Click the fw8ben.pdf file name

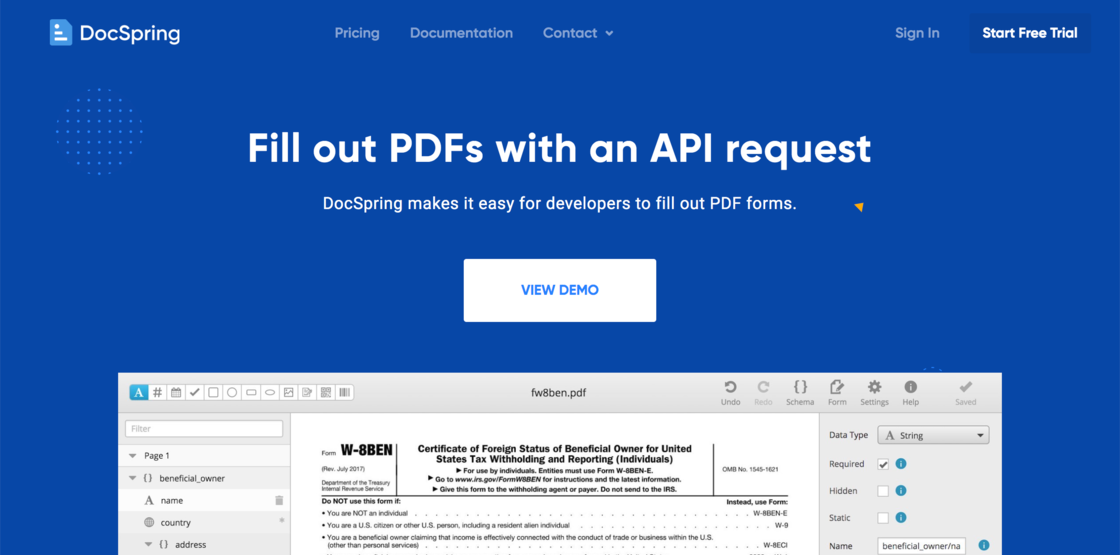tap(559, 391)
